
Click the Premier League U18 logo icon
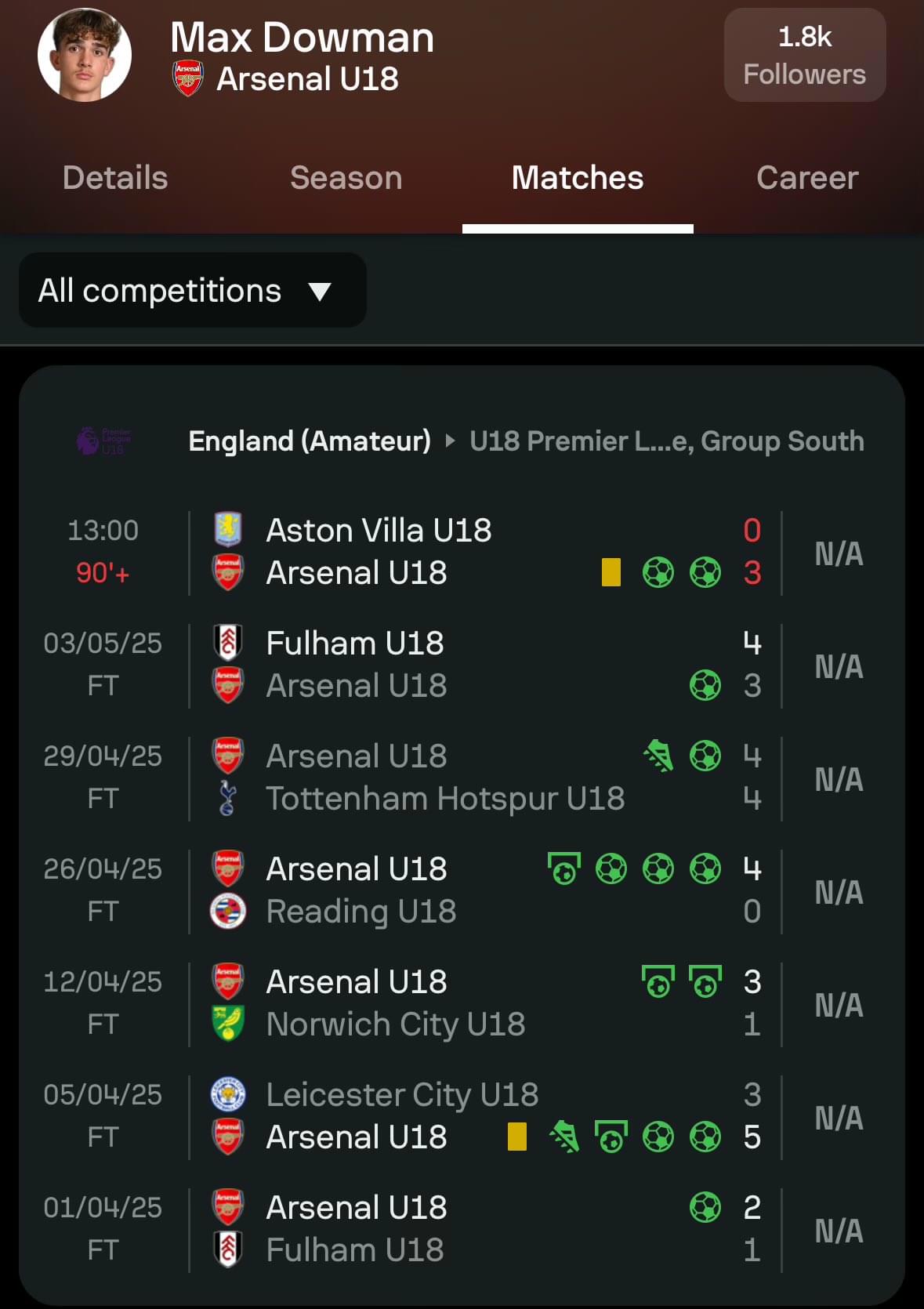pos(104,441)
